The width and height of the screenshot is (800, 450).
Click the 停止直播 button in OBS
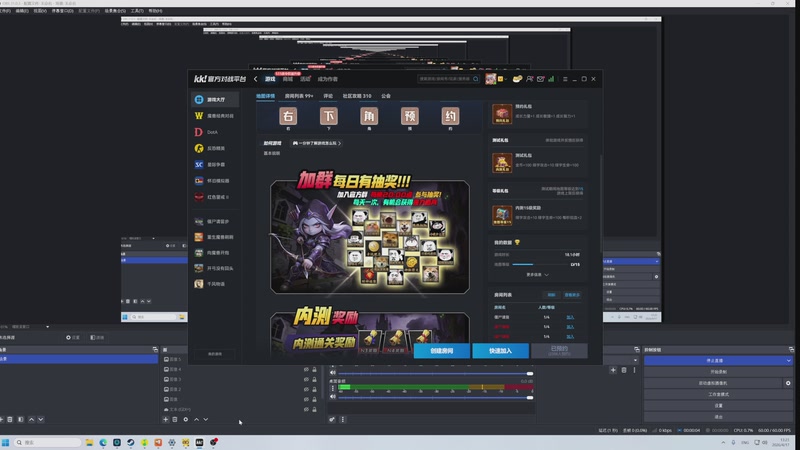click(714, 361)
